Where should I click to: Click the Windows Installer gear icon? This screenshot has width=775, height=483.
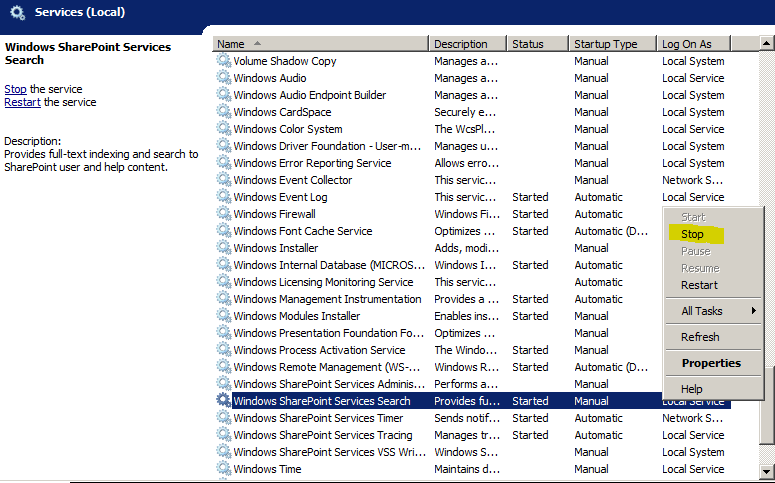point(223,248)
